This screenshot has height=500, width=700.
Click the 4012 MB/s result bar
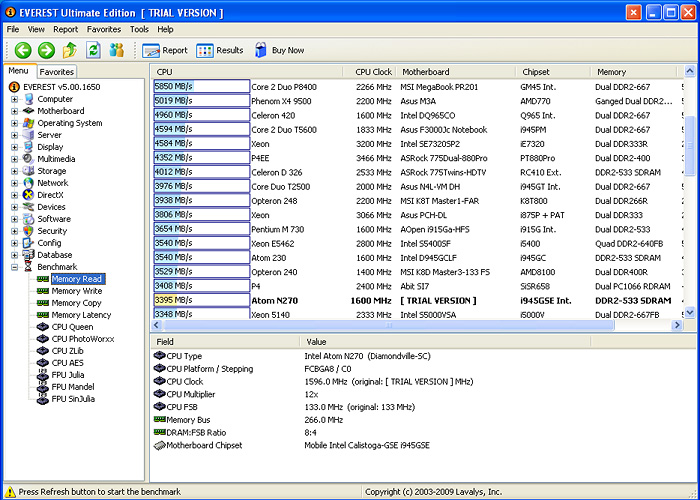pos(202,172)
